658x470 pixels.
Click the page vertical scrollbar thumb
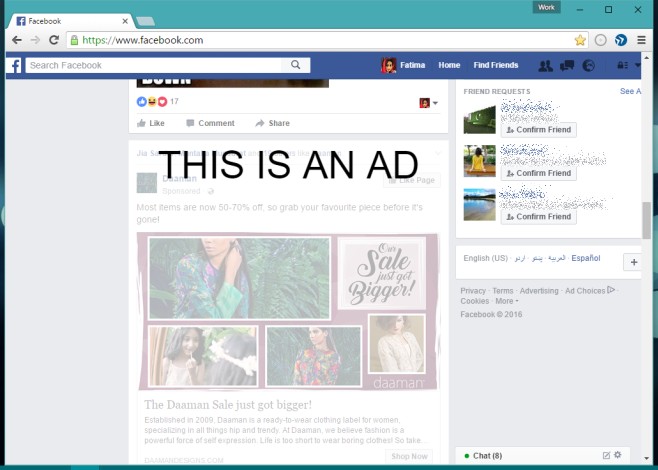[646, 220]
